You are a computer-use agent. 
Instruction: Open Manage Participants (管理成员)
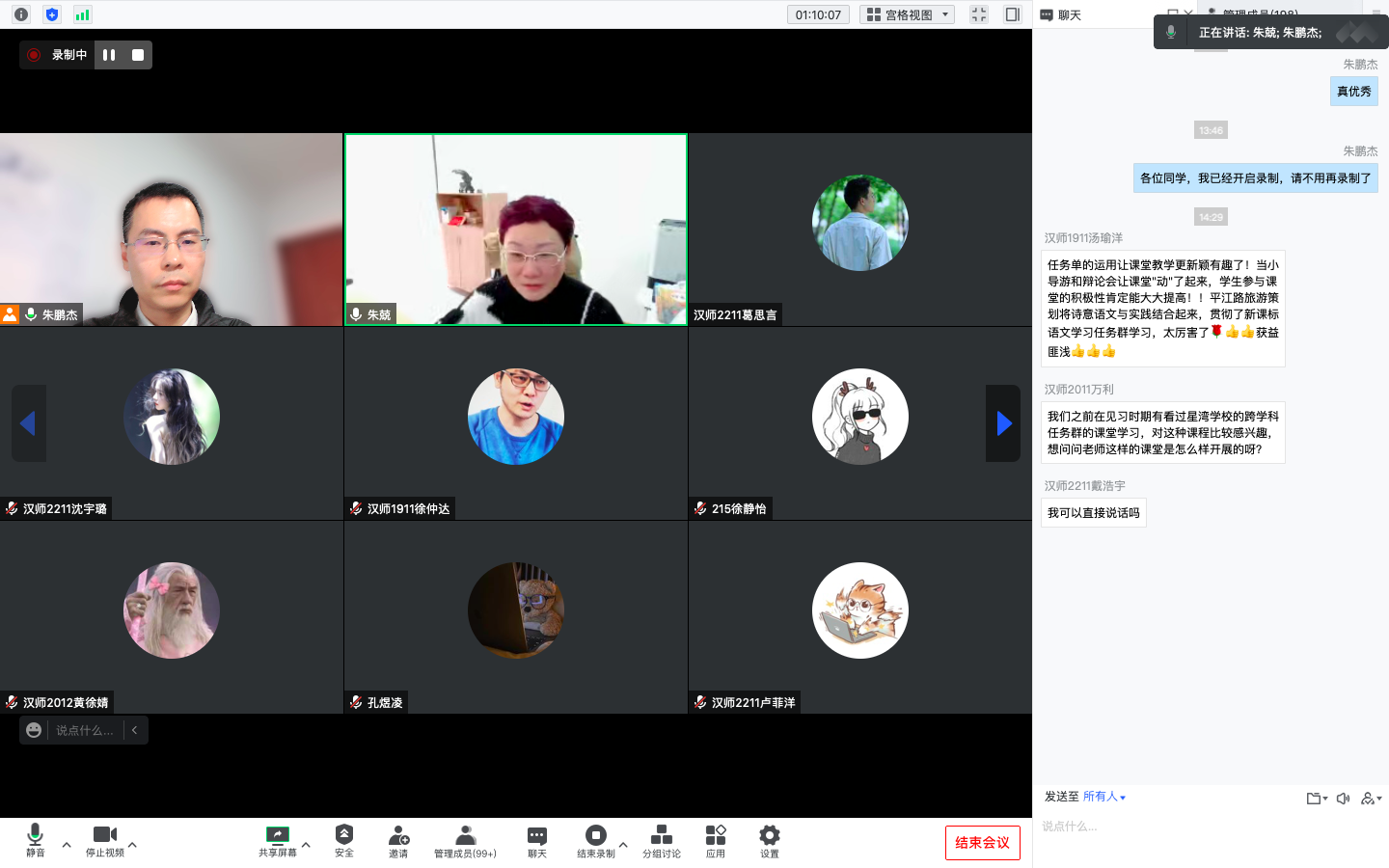tap(465, 840)
